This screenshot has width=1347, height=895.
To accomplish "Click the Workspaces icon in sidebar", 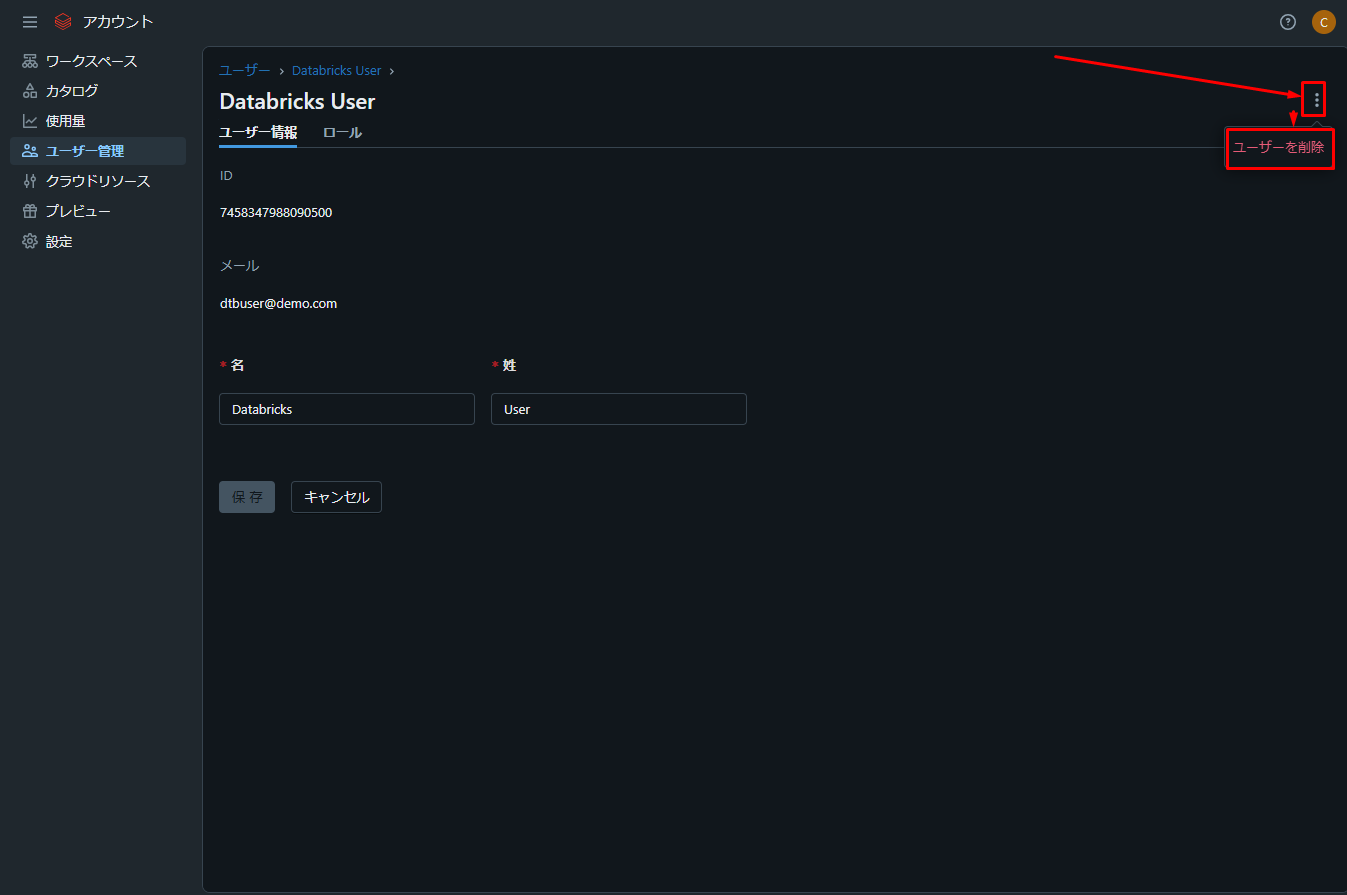I will click(30, 61).
